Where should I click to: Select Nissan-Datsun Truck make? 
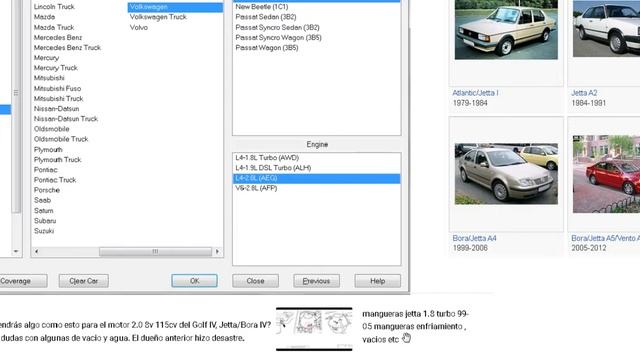pyautogui.click(x=66, y=119)
